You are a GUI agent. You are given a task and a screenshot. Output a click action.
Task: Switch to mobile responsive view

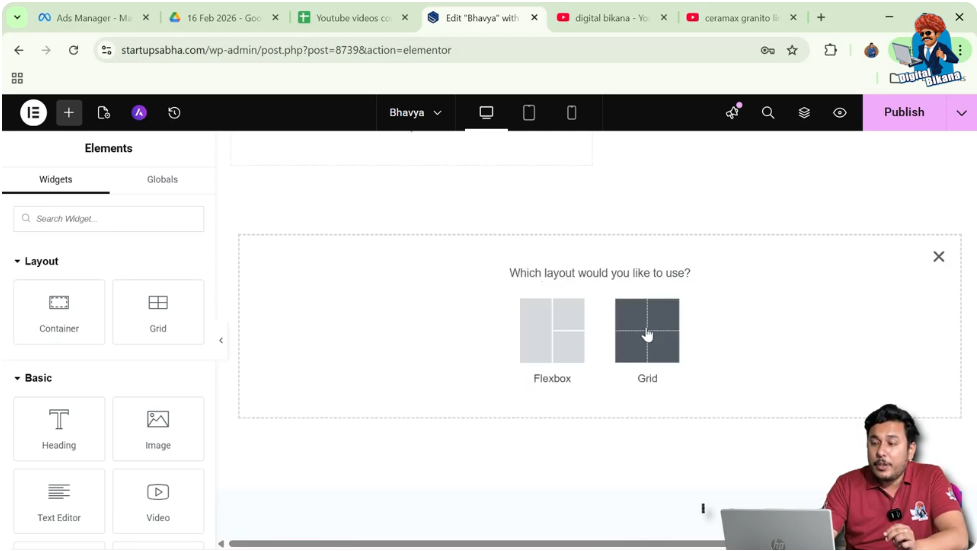click(572, 113)
